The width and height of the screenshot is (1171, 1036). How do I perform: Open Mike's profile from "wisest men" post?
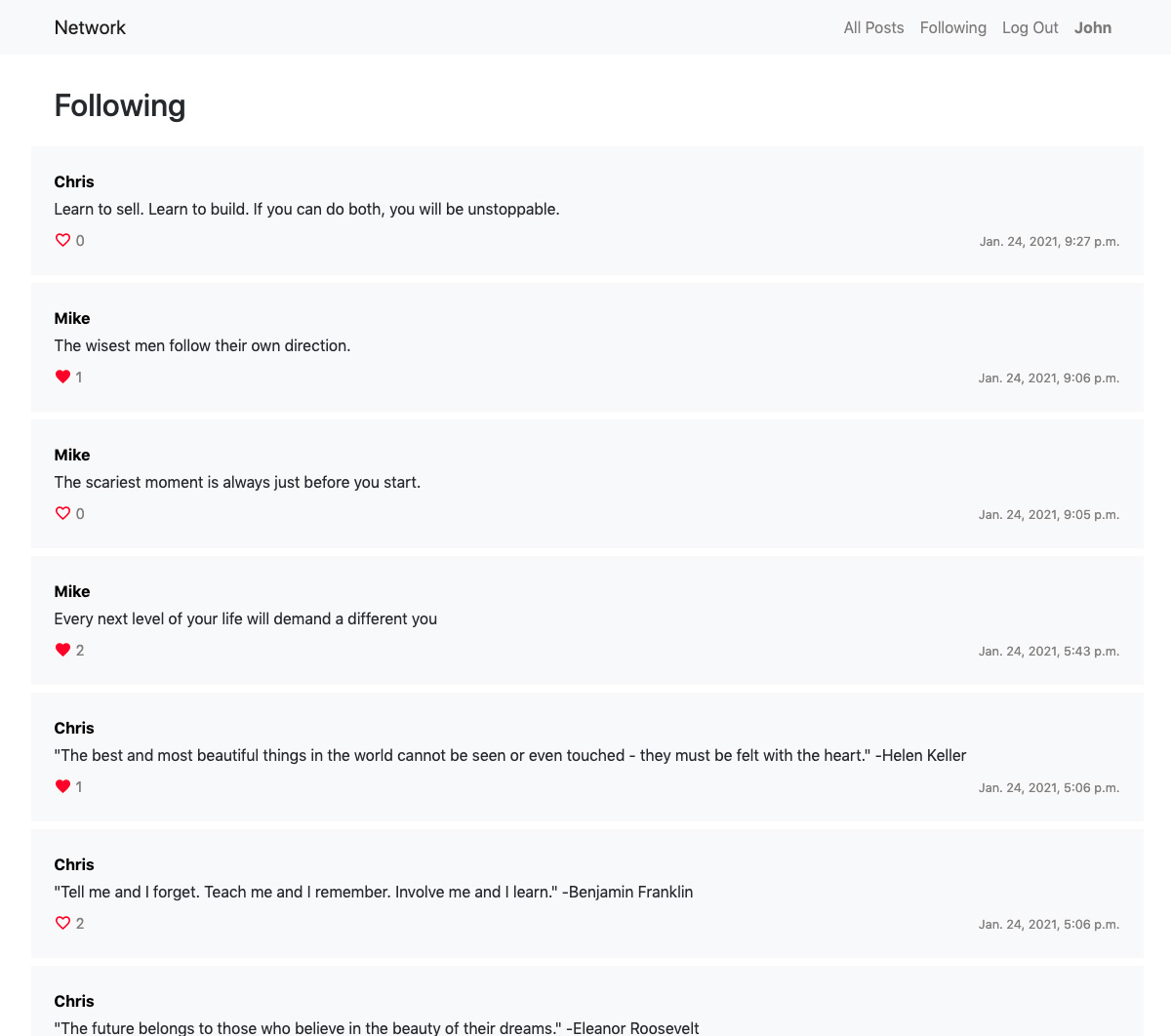pos(72,318)
